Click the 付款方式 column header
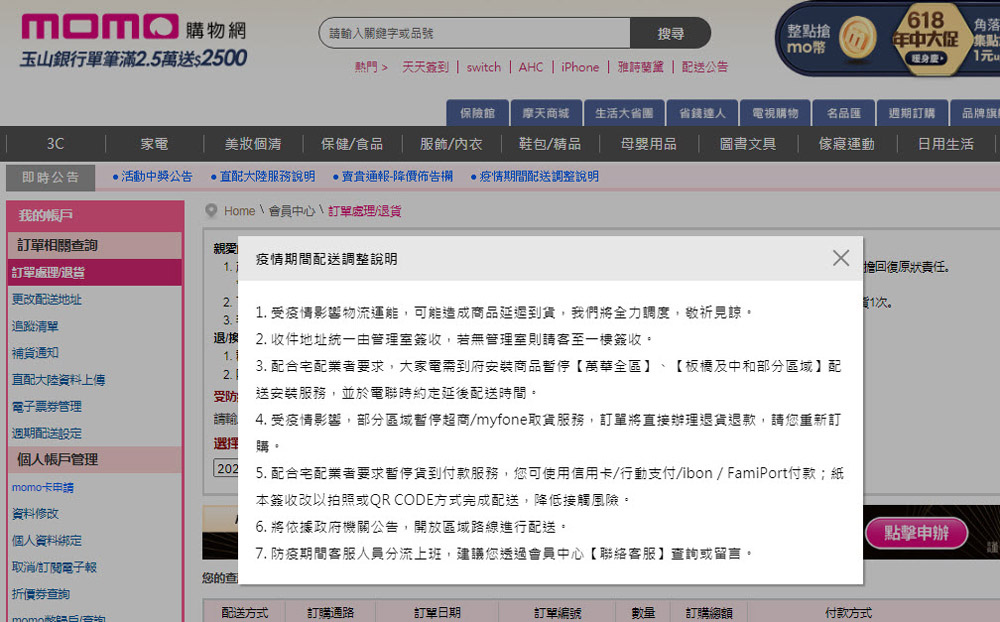This screenshot has height=622, width=1000. pyautogui.click(x=848, y=612)
